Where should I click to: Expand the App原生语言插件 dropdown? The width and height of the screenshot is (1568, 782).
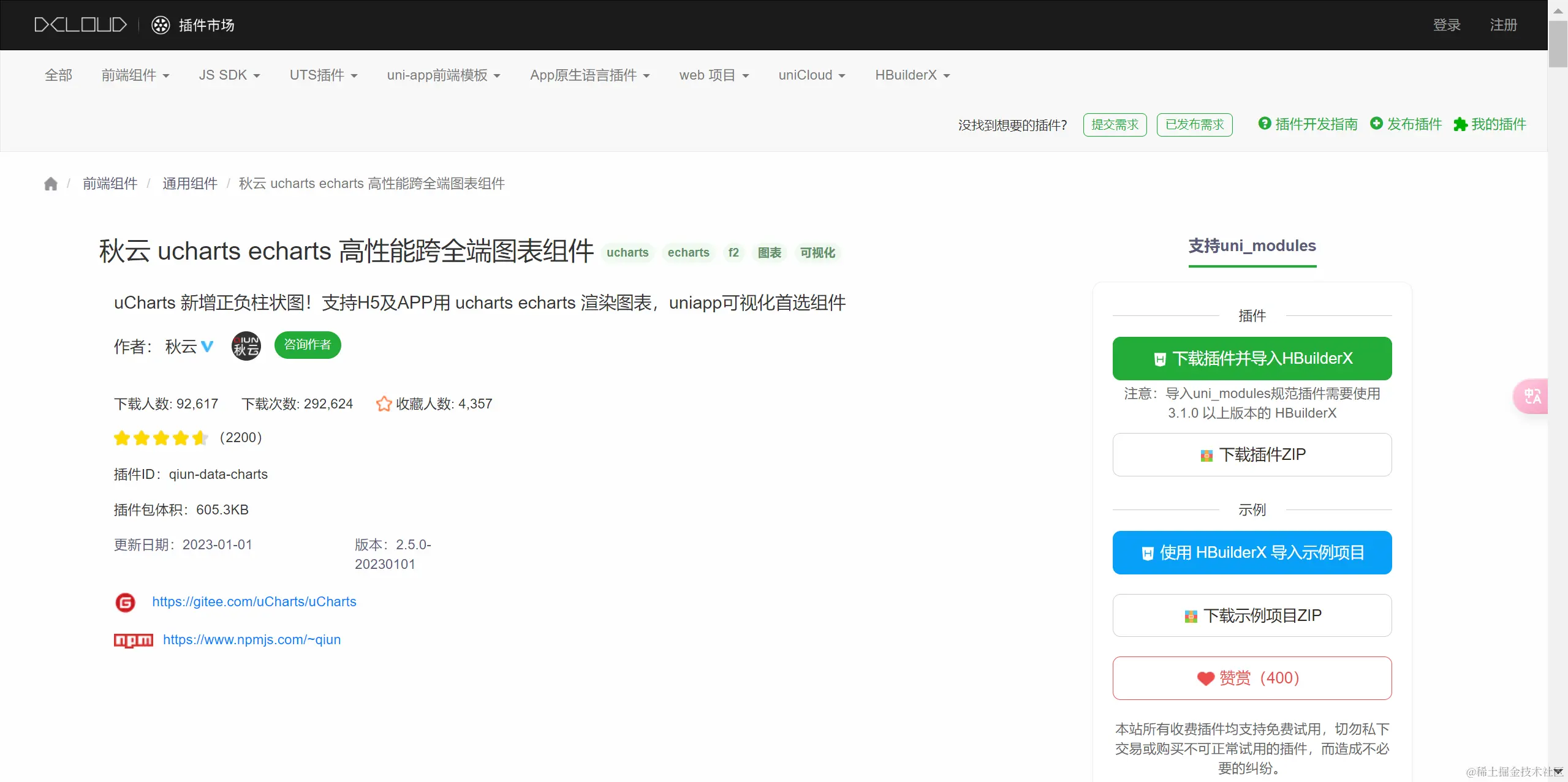[590, 75]
